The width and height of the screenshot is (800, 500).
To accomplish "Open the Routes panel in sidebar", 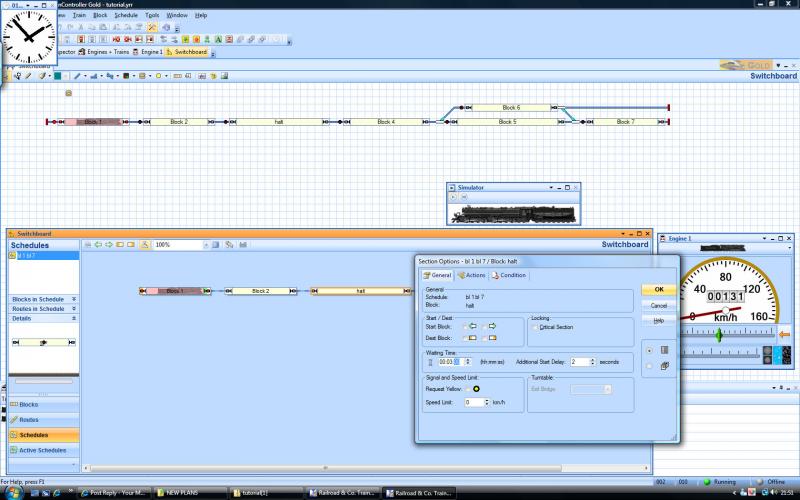I will point(29,419).
